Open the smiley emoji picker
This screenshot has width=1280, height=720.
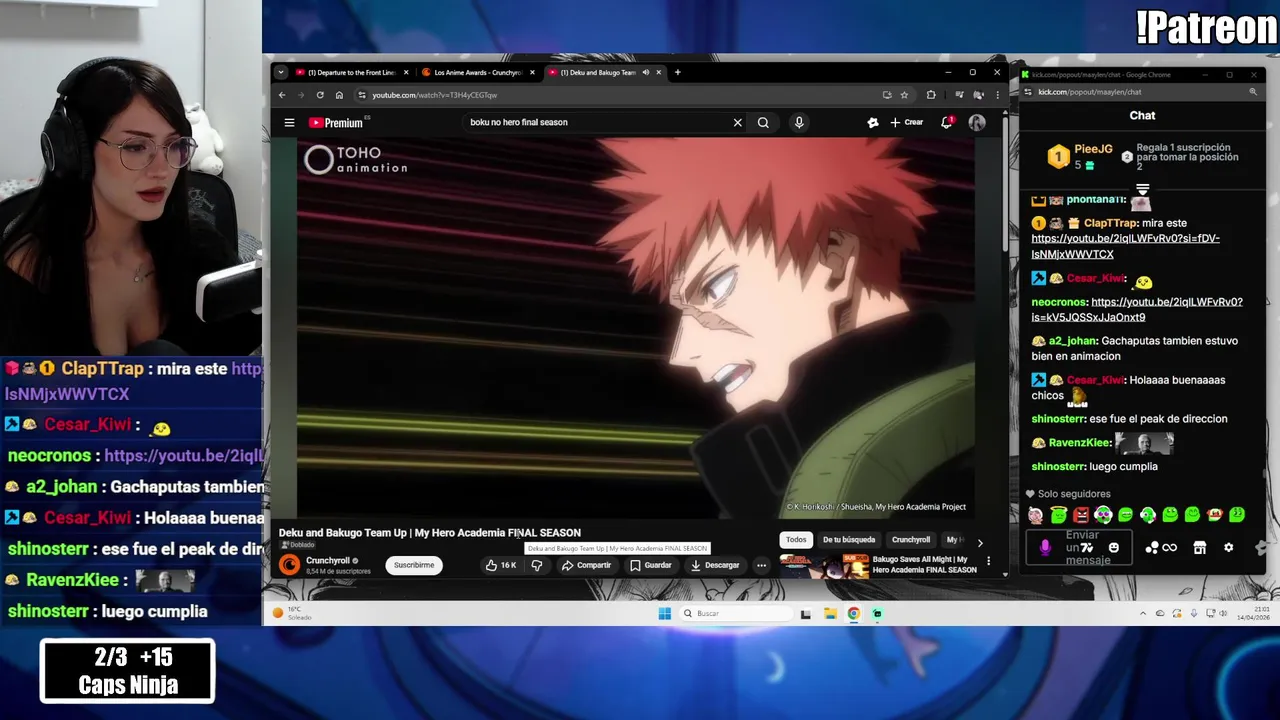coord(1114,548)
